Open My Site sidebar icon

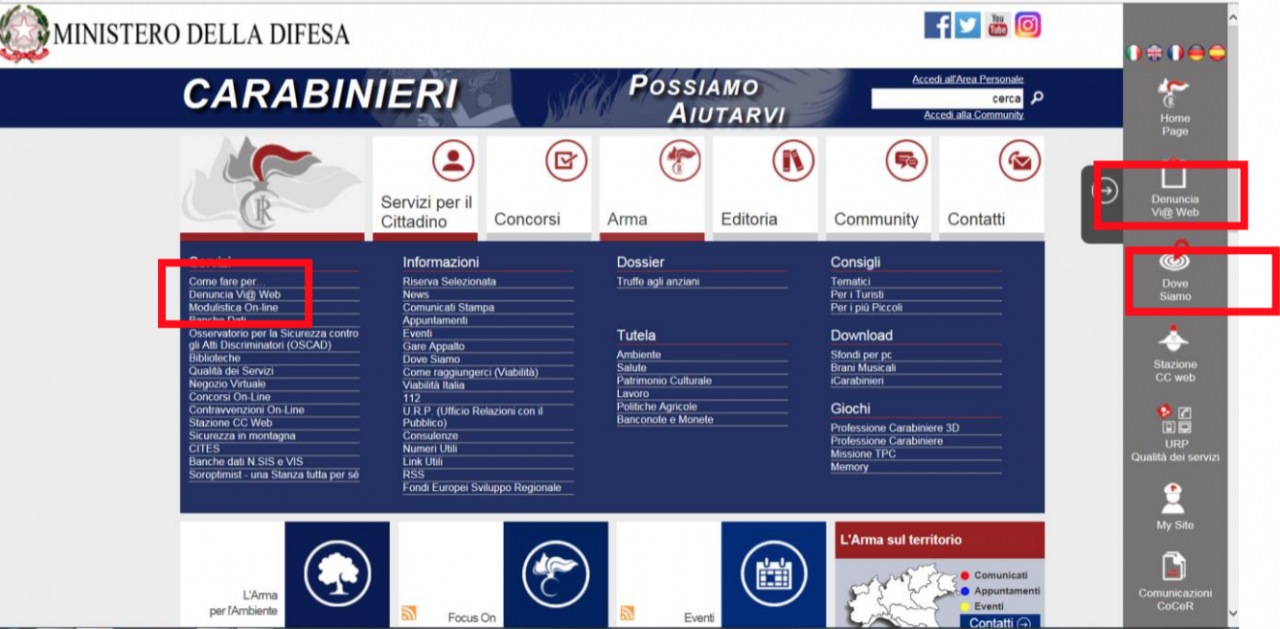[1175, 507]
